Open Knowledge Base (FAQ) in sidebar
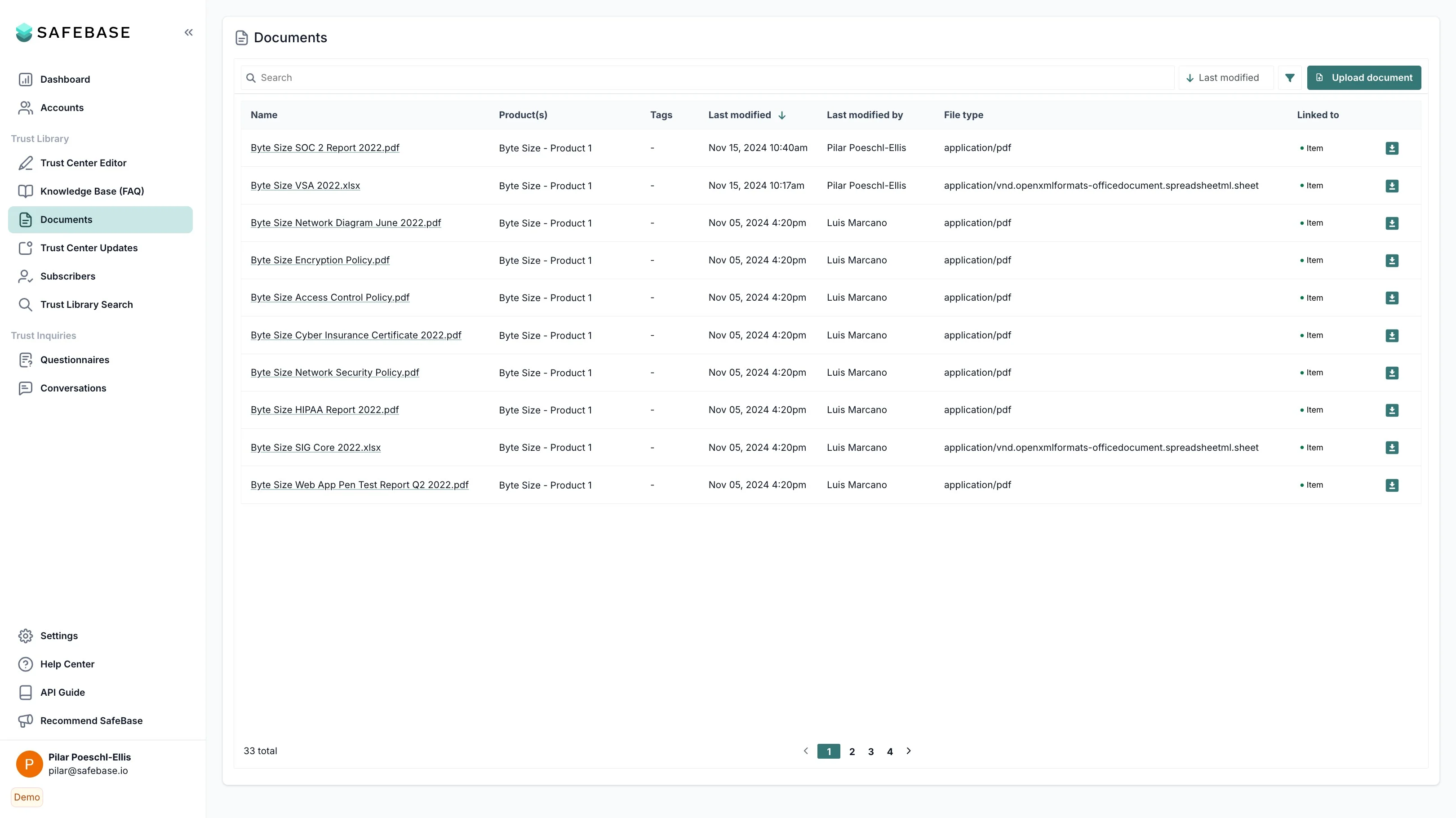 [92, 191]
